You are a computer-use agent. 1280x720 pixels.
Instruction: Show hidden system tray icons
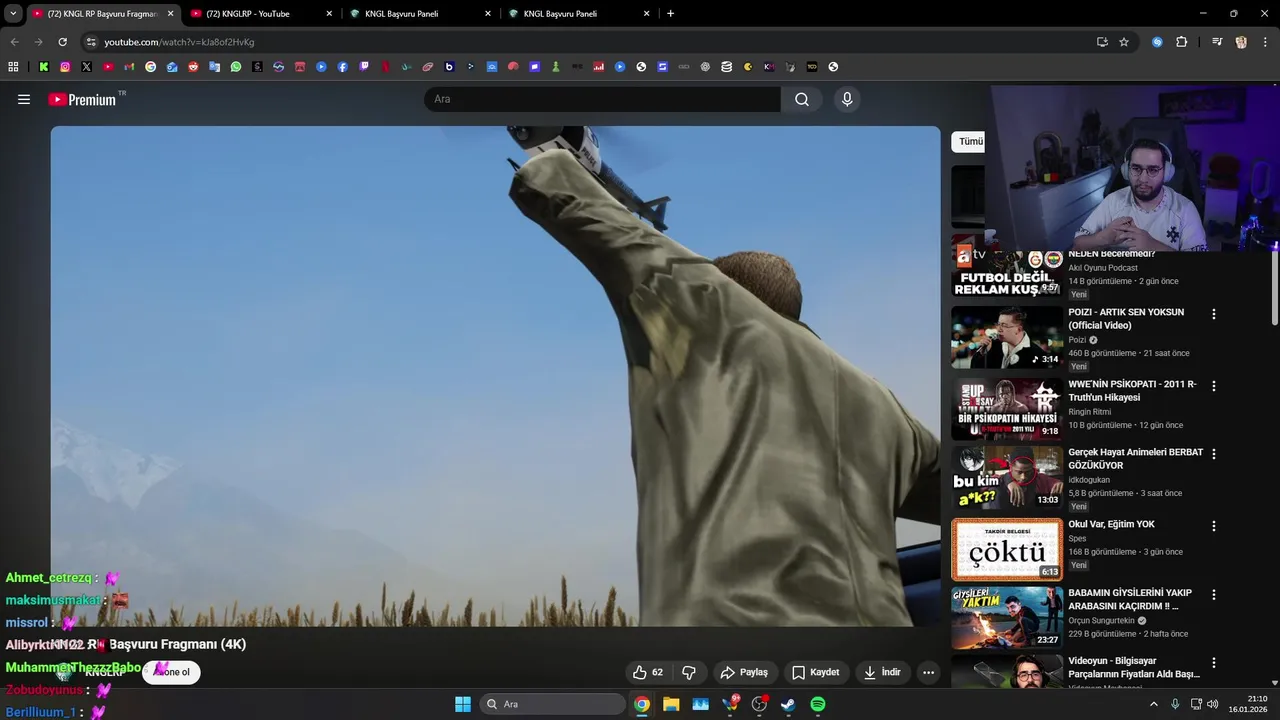click(x=1153, y=704)
